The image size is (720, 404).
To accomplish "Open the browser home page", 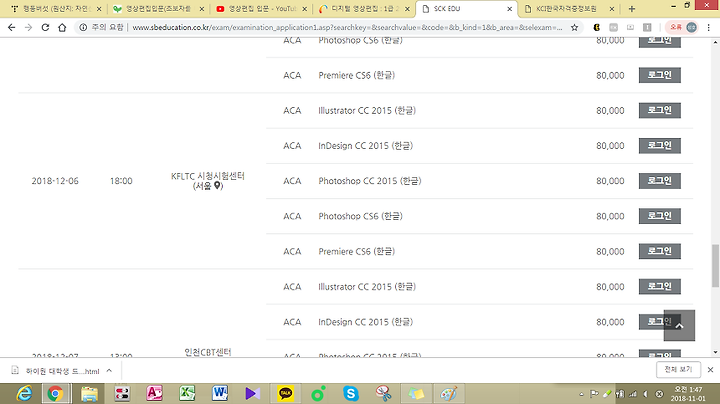I will (x=62, y=28).
